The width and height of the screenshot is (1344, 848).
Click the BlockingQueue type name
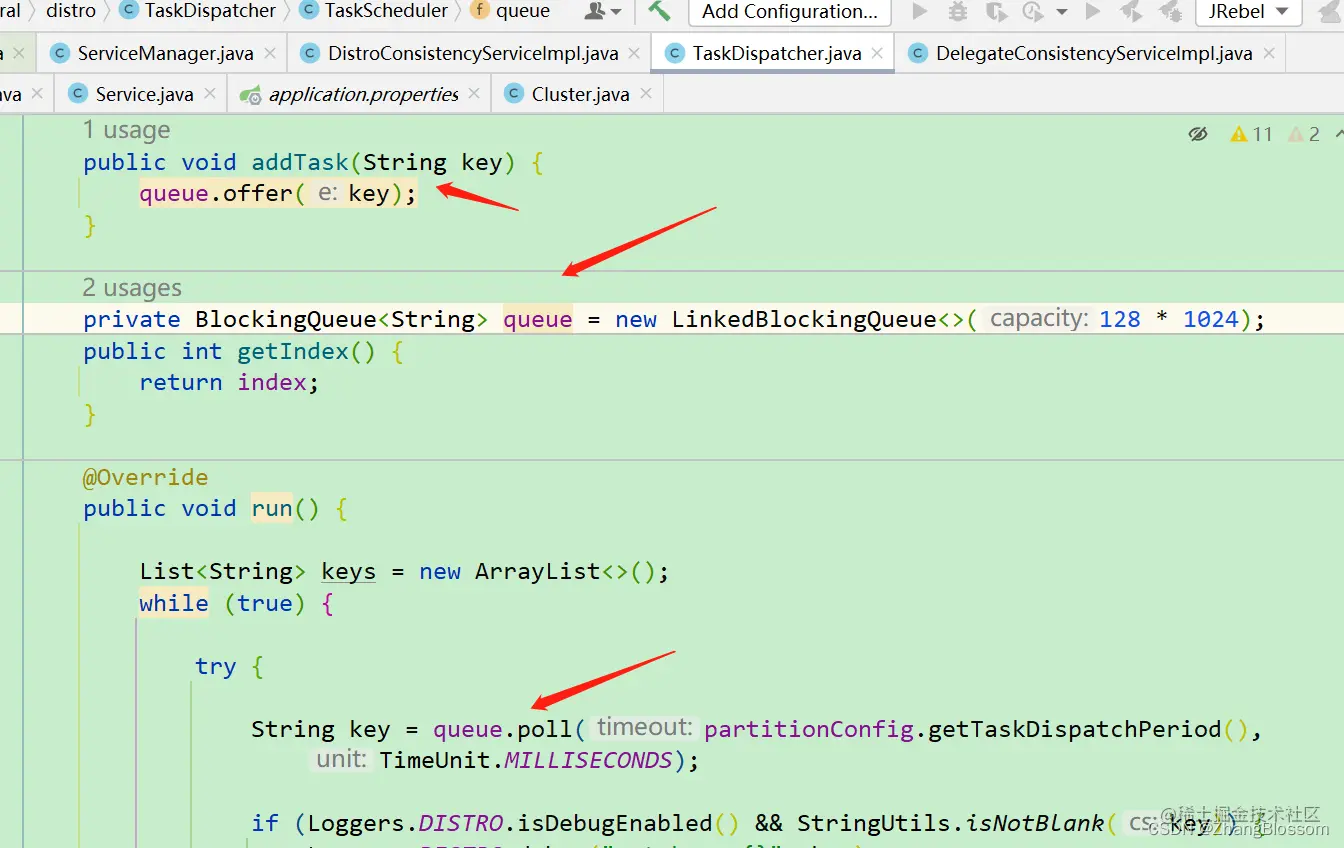(x=286, y=319)
